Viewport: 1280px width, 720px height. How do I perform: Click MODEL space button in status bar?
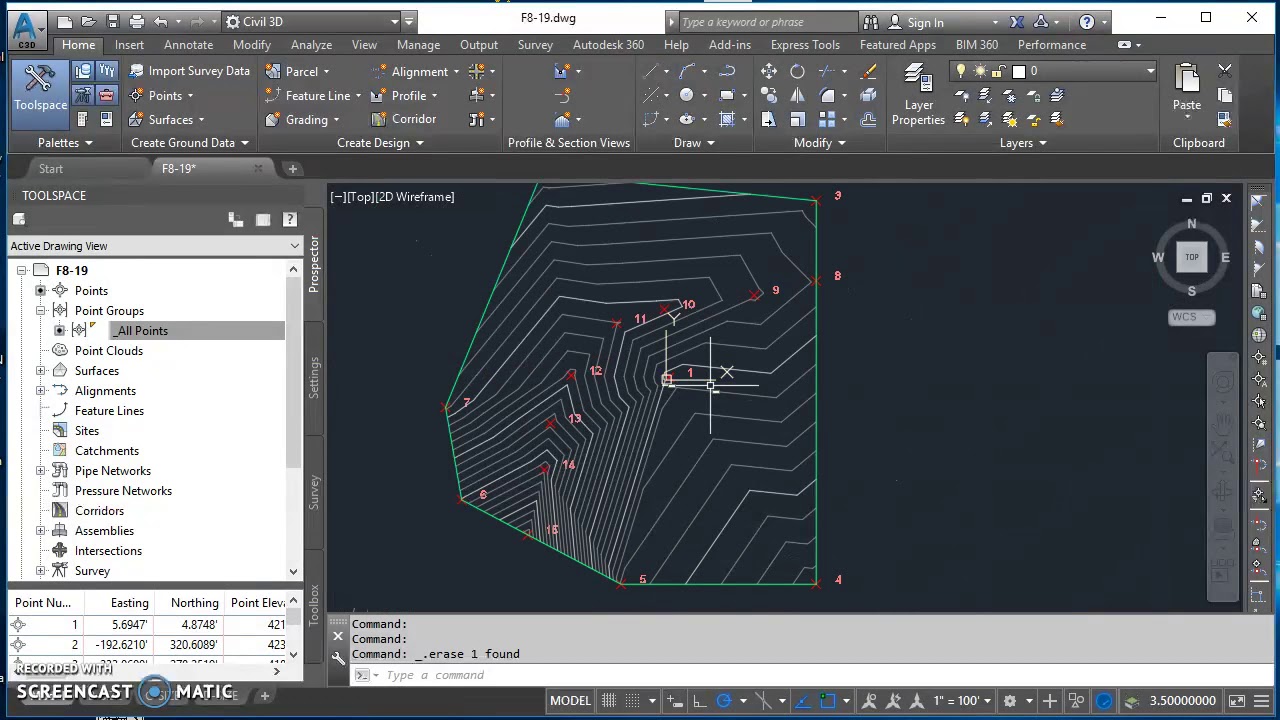pos(570,701)
